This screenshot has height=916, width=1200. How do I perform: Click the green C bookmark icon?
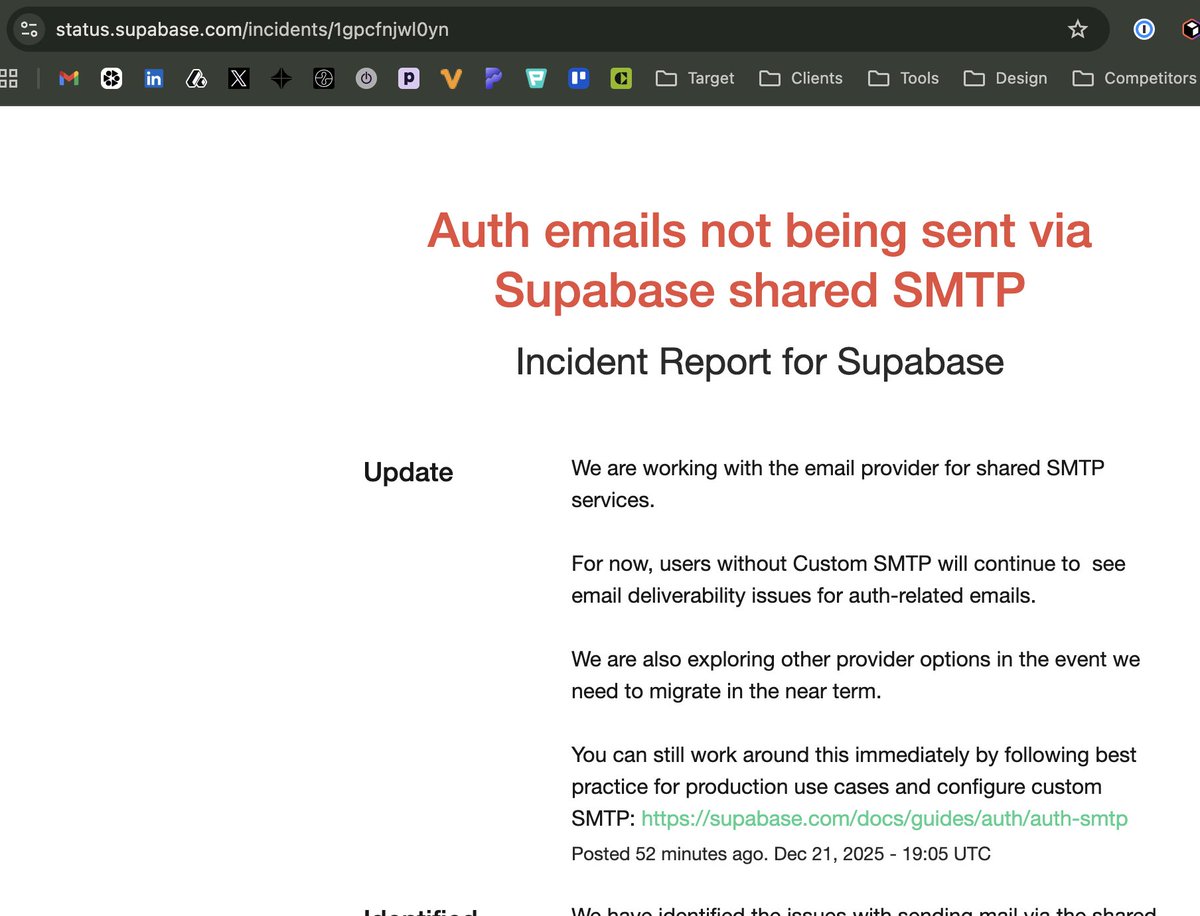621,78
